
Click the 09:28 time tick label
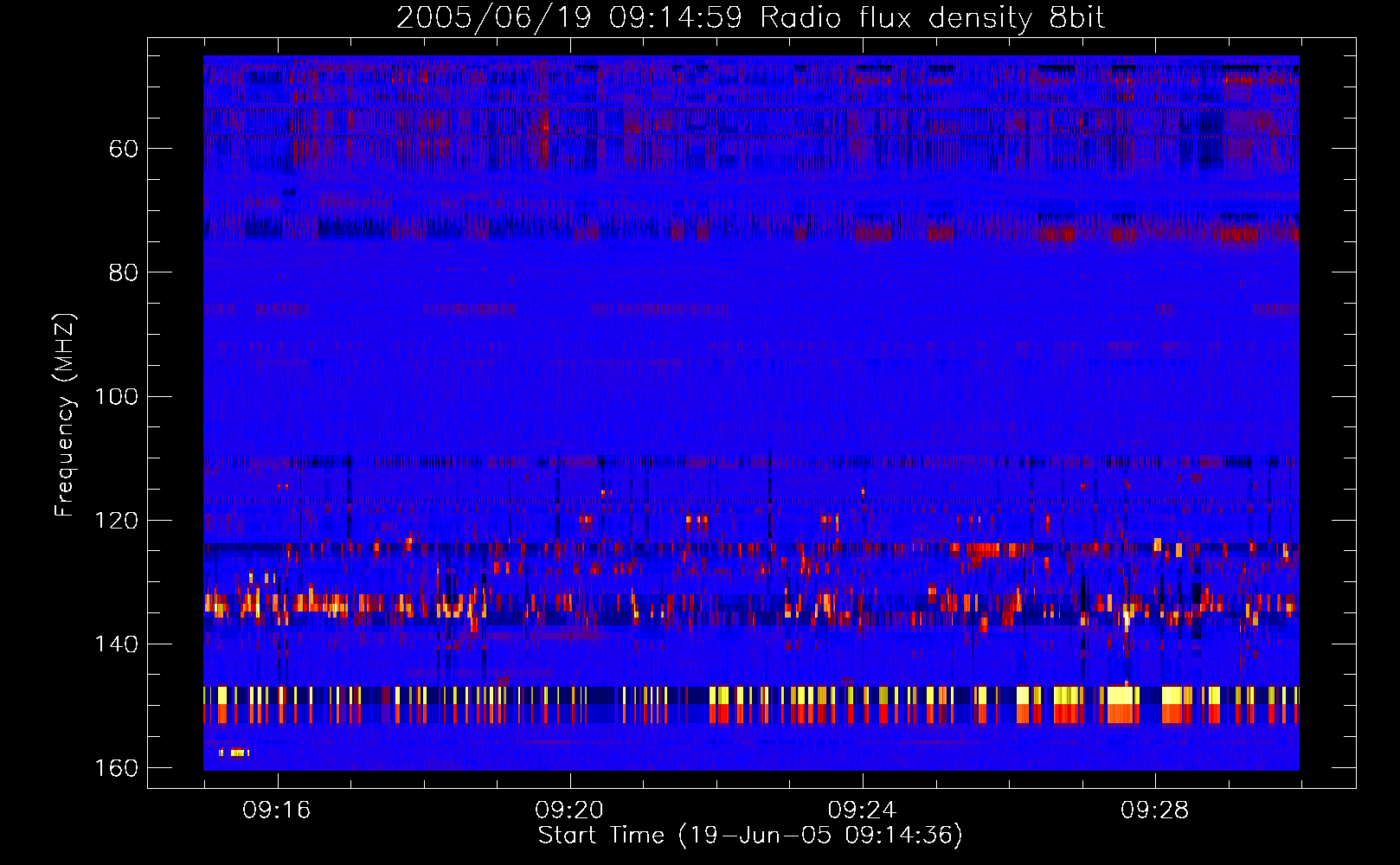[1154, 810]
